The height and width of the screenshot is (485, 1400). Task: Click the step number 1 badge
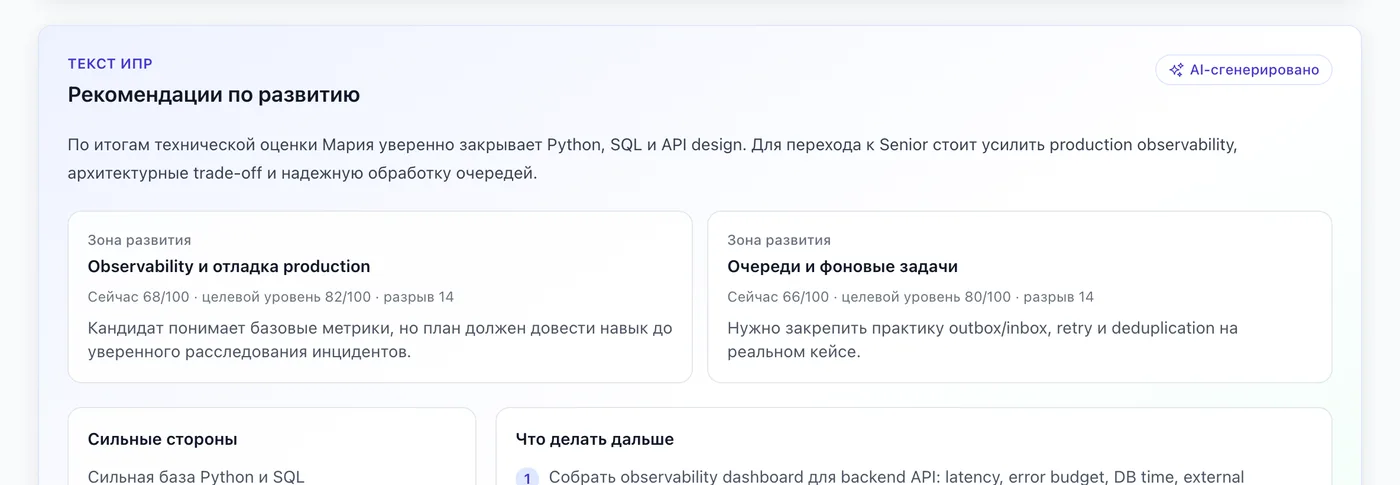(527, 477)
